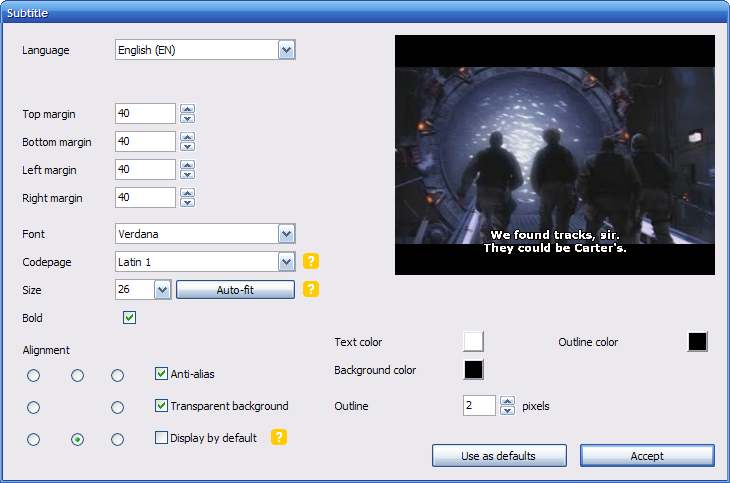Enable Display by default checkbox
Screen dimensions: 730x483
(x=161, y=438)
